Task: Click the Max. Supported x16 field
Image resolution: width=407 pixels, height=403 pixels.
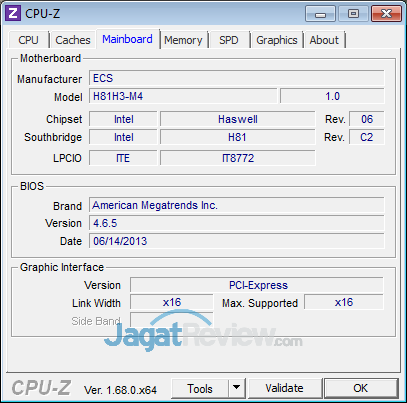Action: (344, 303)
